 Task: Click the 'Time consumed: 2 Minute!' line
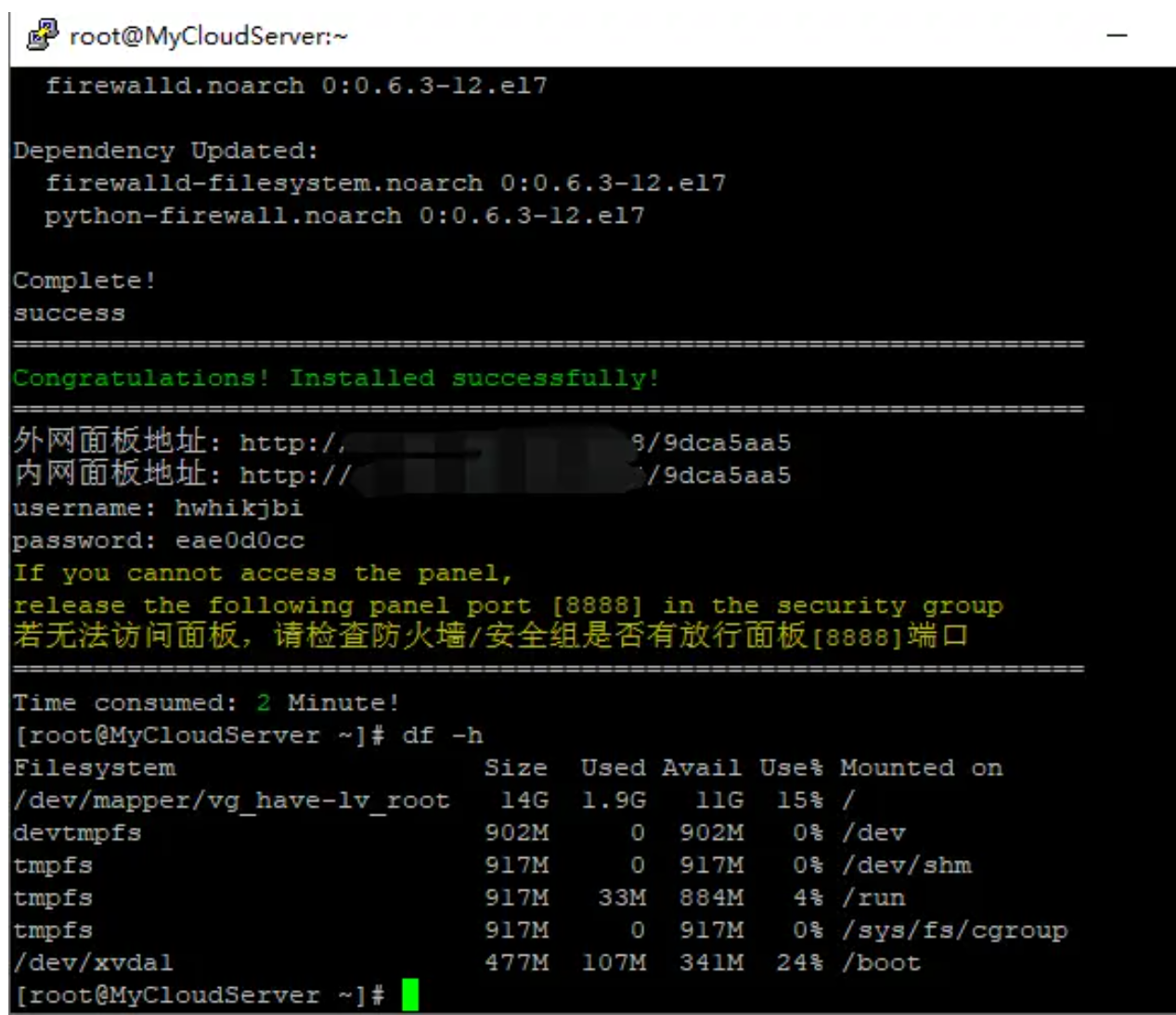(205, 703)
